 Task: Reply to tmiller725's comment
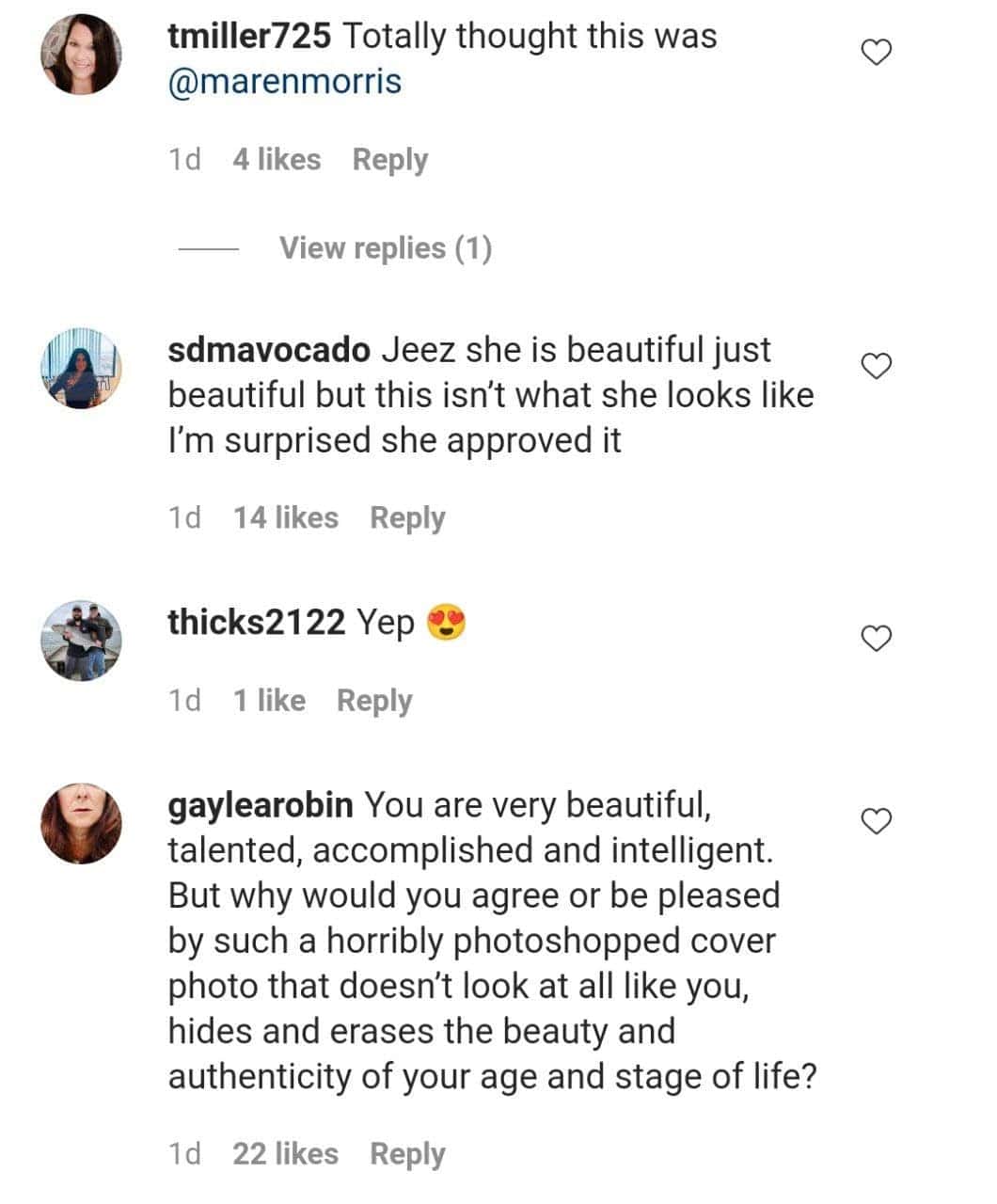pyautogui.click(x=389, y=160)
